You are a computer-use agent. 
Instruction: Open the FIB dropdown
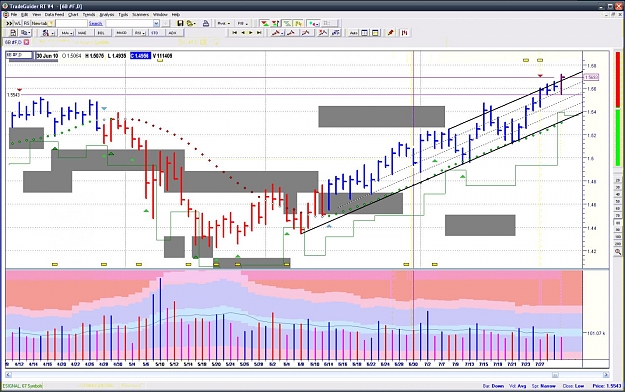[x=243, y=24]
